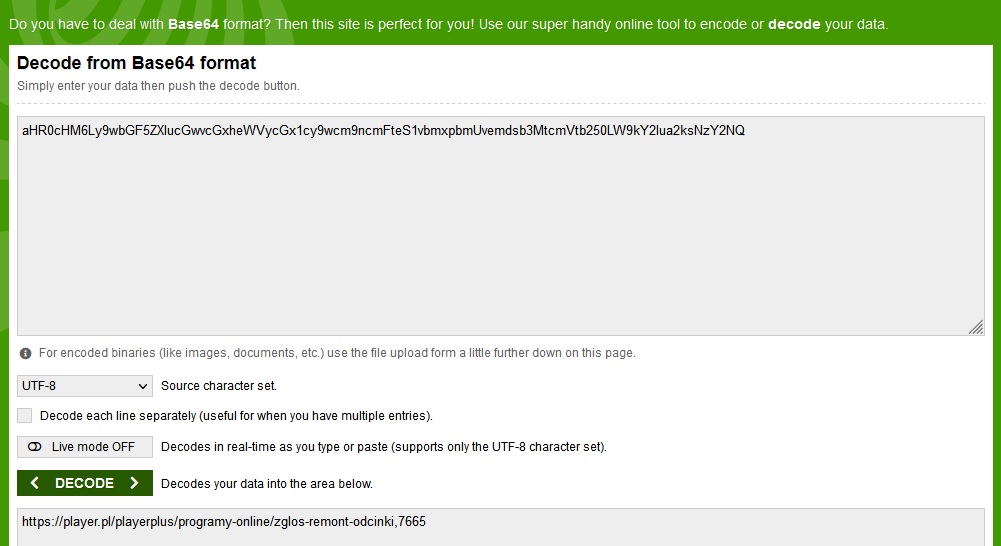Viewport: 1001px width, 546px height.
Task: Click the info icon beside encoded binaries note
Action: tap(26, 353)
